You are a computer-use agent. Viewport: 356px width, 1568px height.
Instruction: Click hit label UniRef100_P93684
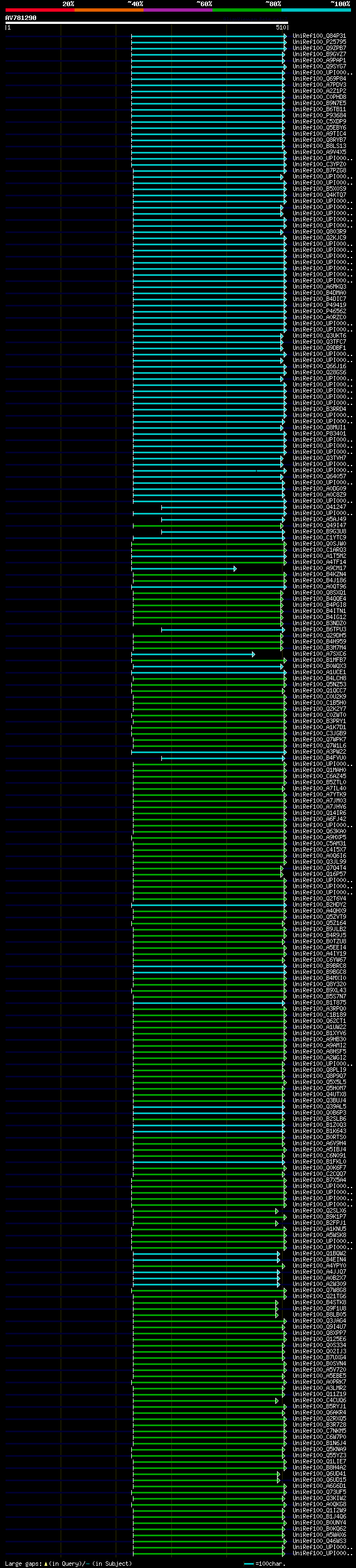[319, 115]
